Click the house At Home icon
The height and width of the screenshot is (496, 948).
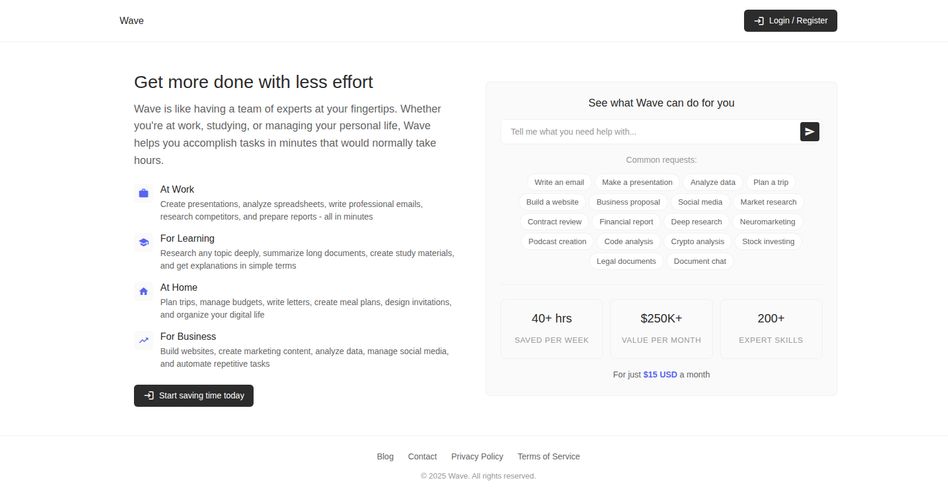point(143,292)
